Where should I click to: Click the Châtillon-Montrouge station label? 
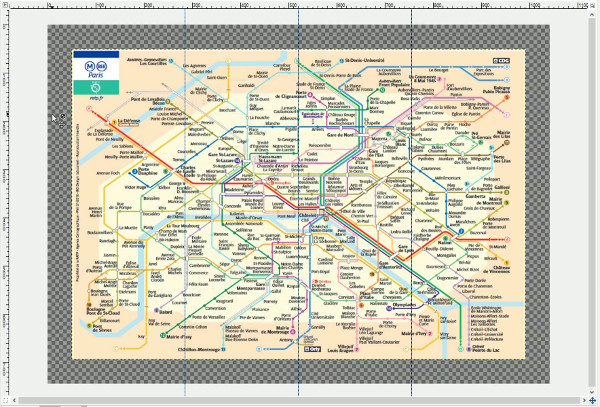(x=199, y=349)
